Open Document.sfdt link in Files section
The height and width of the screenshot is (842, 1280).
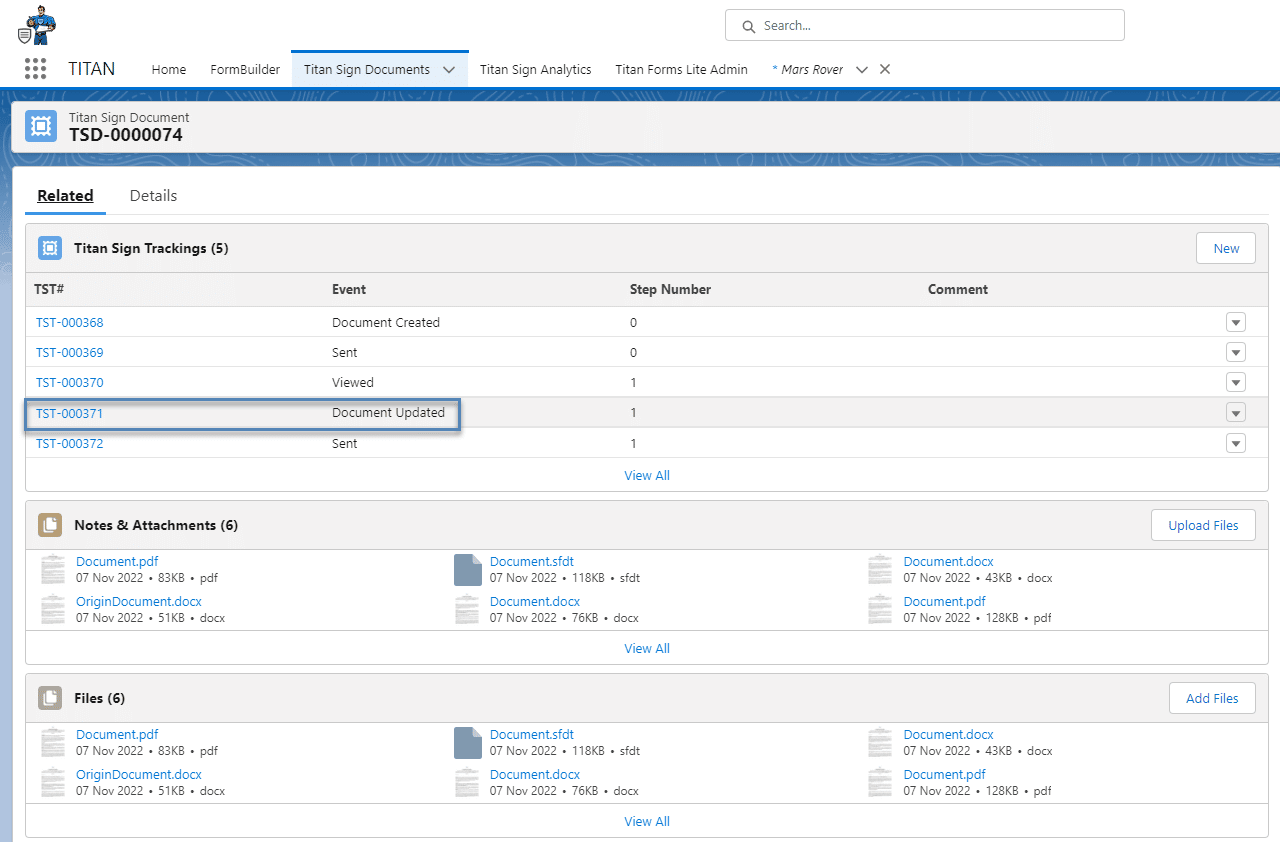[532, 734]
